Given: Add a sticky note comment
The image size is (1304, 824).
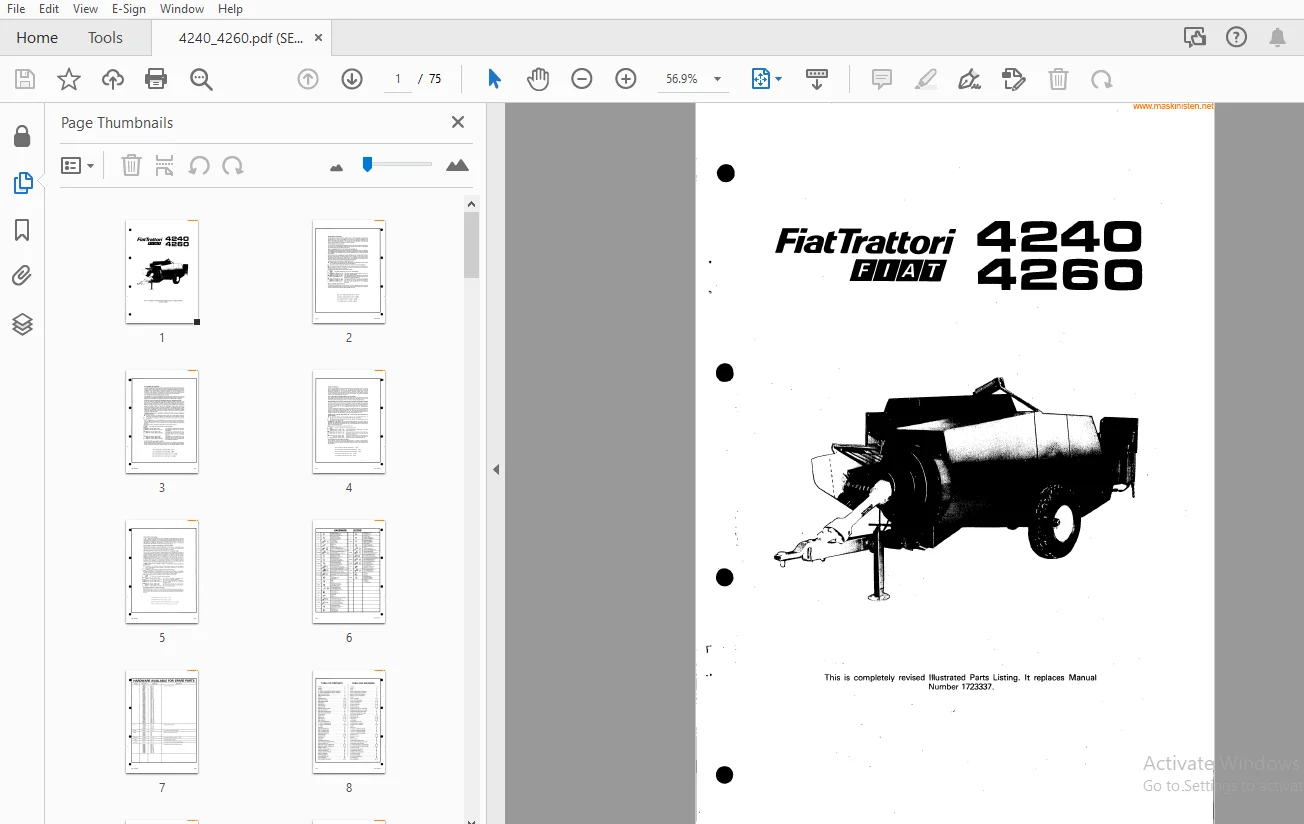Looking at the screenshot, I should click(x=882, y=79).
